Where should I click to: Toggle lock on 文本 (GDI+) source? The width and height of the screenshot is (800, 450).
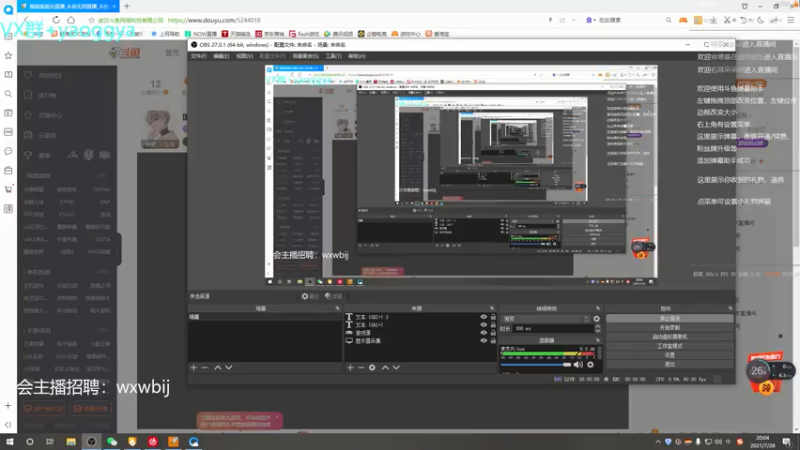point(493,324)
